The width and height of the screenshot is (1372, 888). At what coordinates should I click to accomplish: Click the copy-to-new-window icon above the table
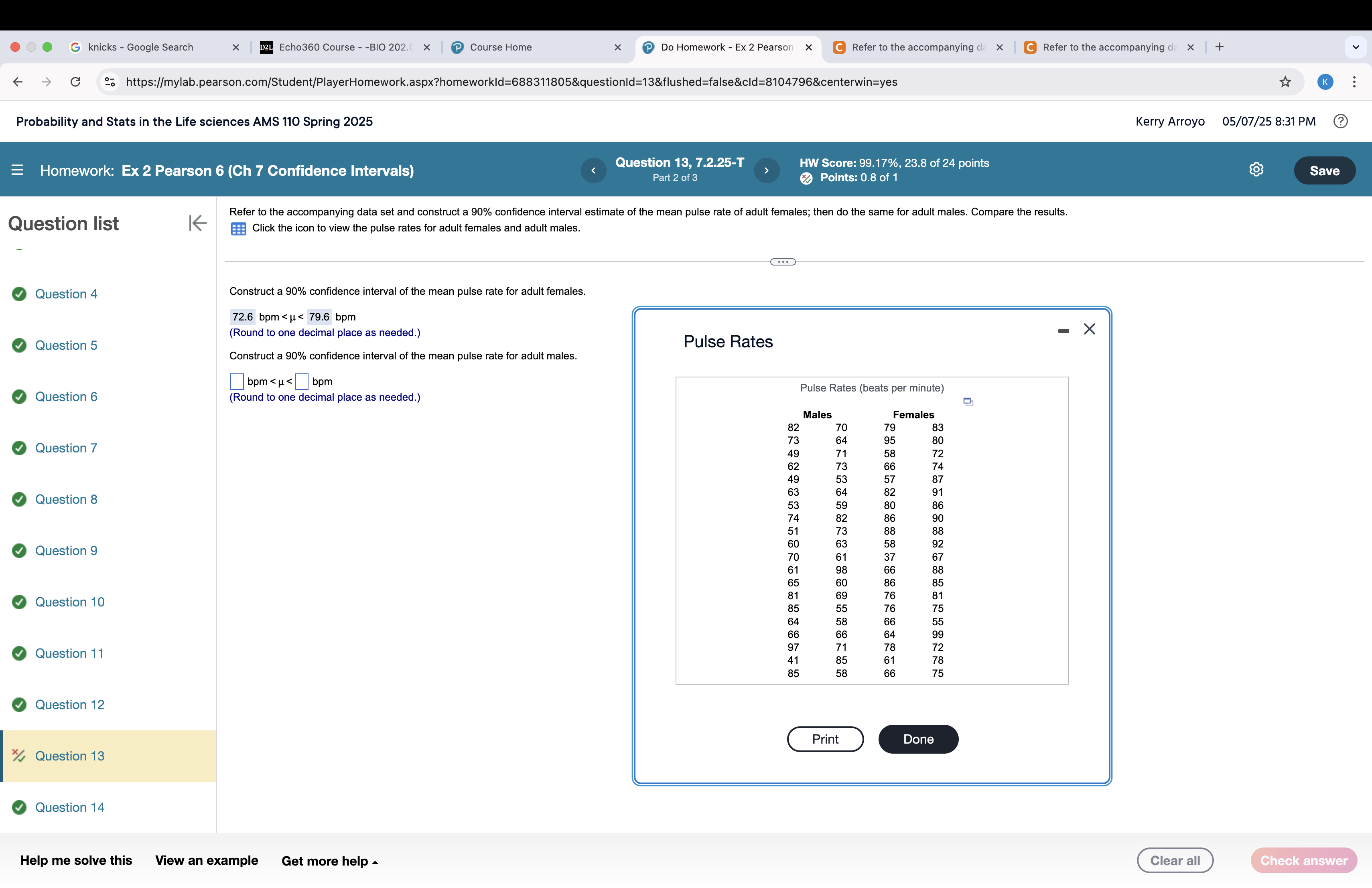point(968,401)
